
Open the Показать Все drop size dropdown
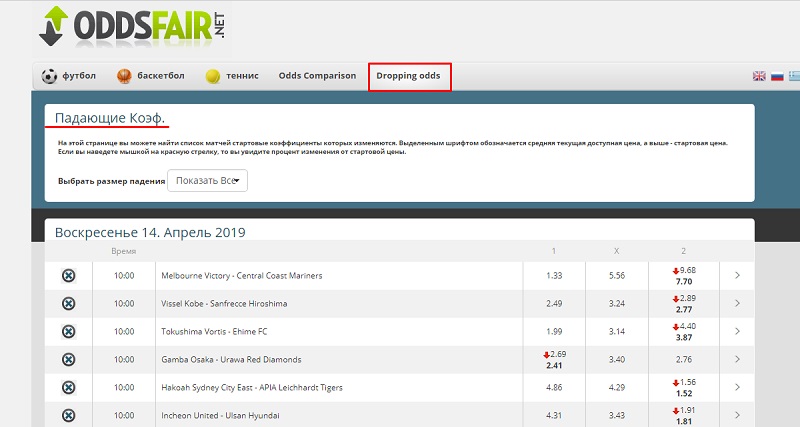208,181
